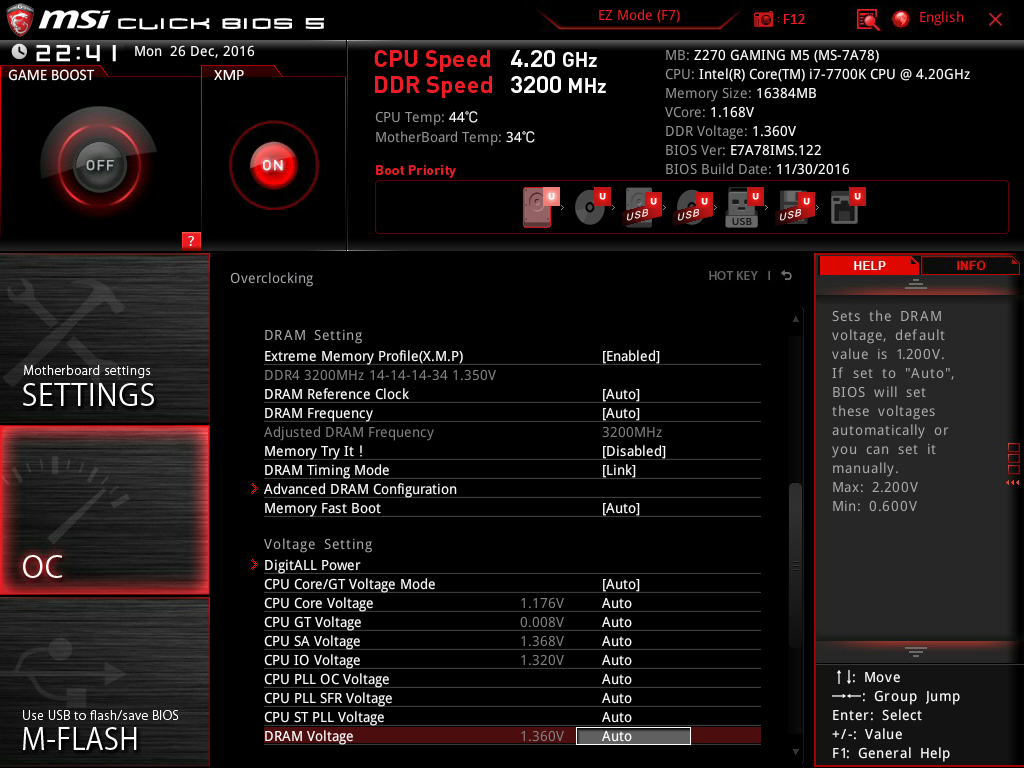Click the F12 screenshot camera icon

point(763,19)
